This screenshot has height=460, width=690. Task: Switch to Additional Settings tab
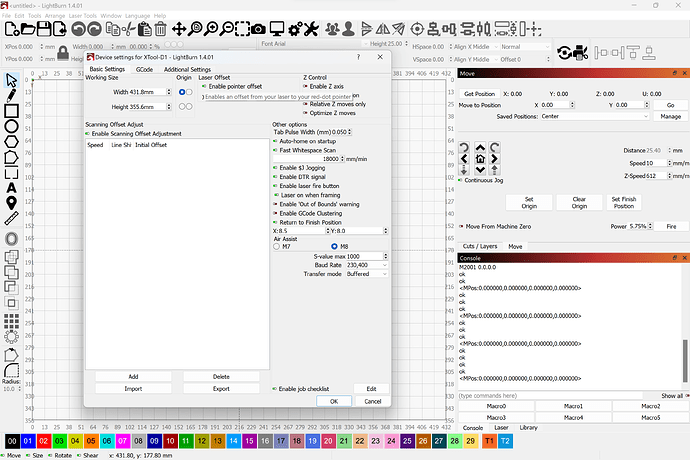(x=187, y=69)
